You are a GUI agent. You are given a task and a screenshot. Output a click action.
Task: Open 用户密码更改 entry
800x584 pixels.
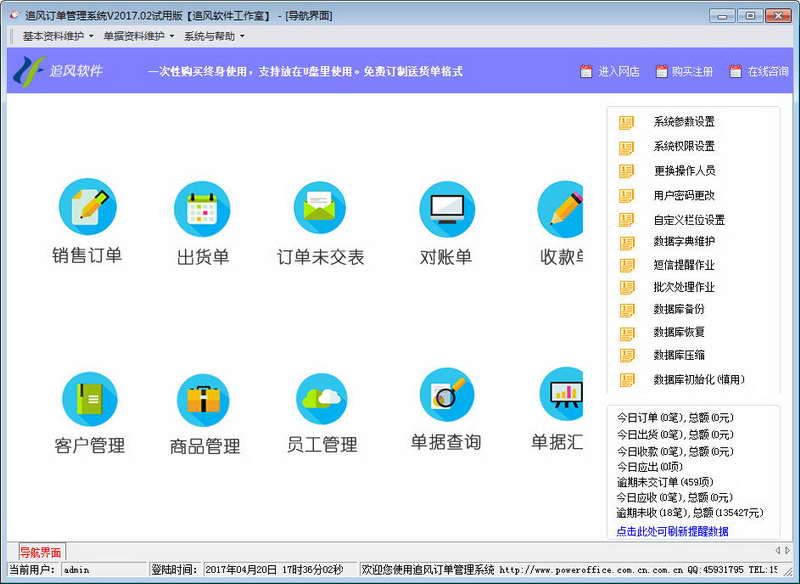click(x=684, y=195)
